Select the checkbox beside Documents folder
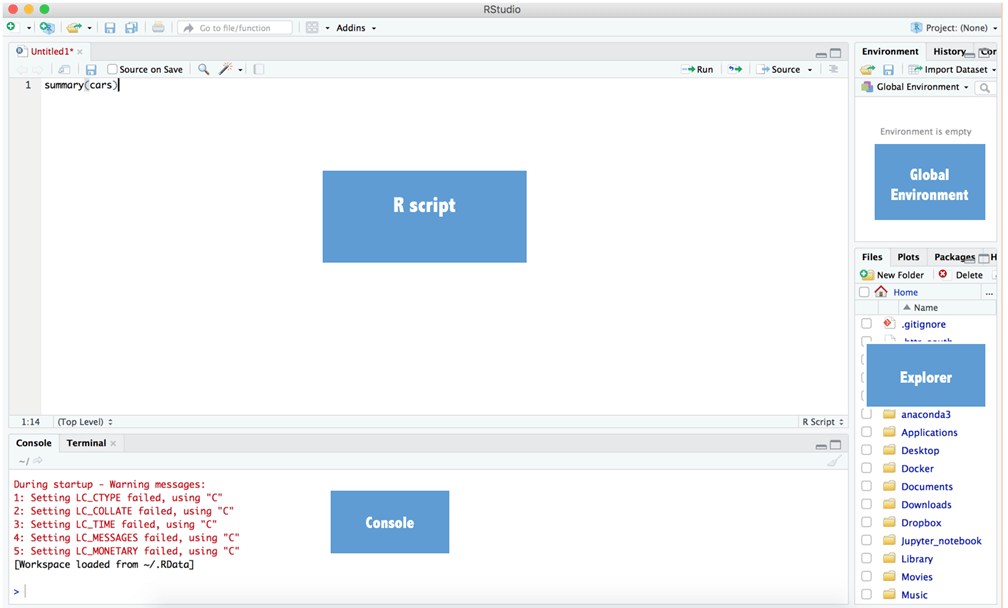The image size is (1008, 608). (866, 486)
